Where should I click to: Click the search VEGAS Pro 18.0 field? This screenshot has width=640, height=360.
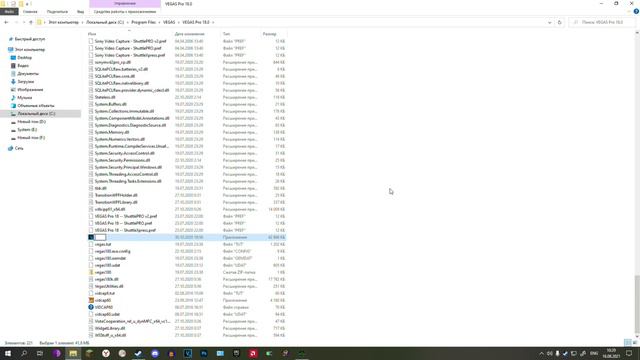(602, 22)
